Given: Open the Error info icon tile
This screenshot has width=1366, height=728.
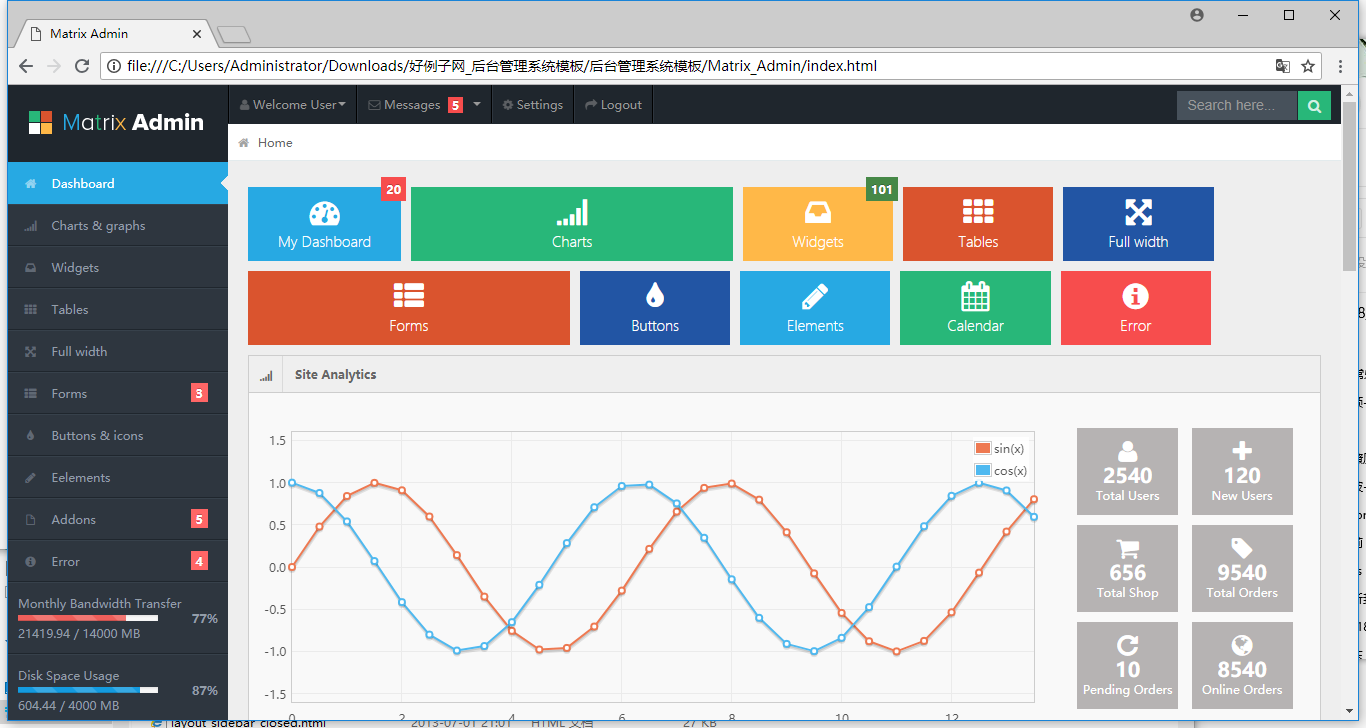Looking at the screenshot, I should click(x=1136, y=308).
